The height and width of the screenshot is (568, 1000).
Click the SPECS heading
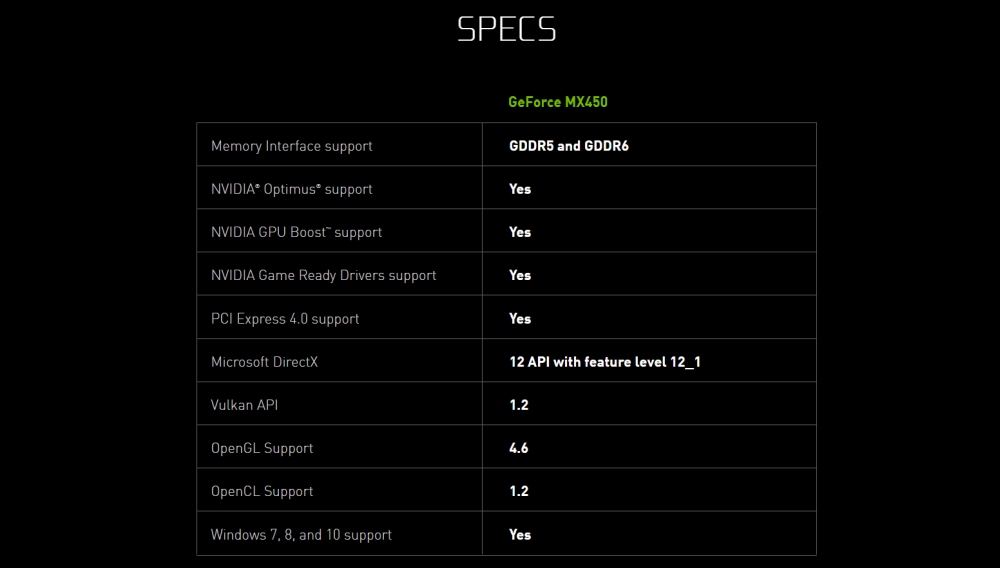coord(506,29)
